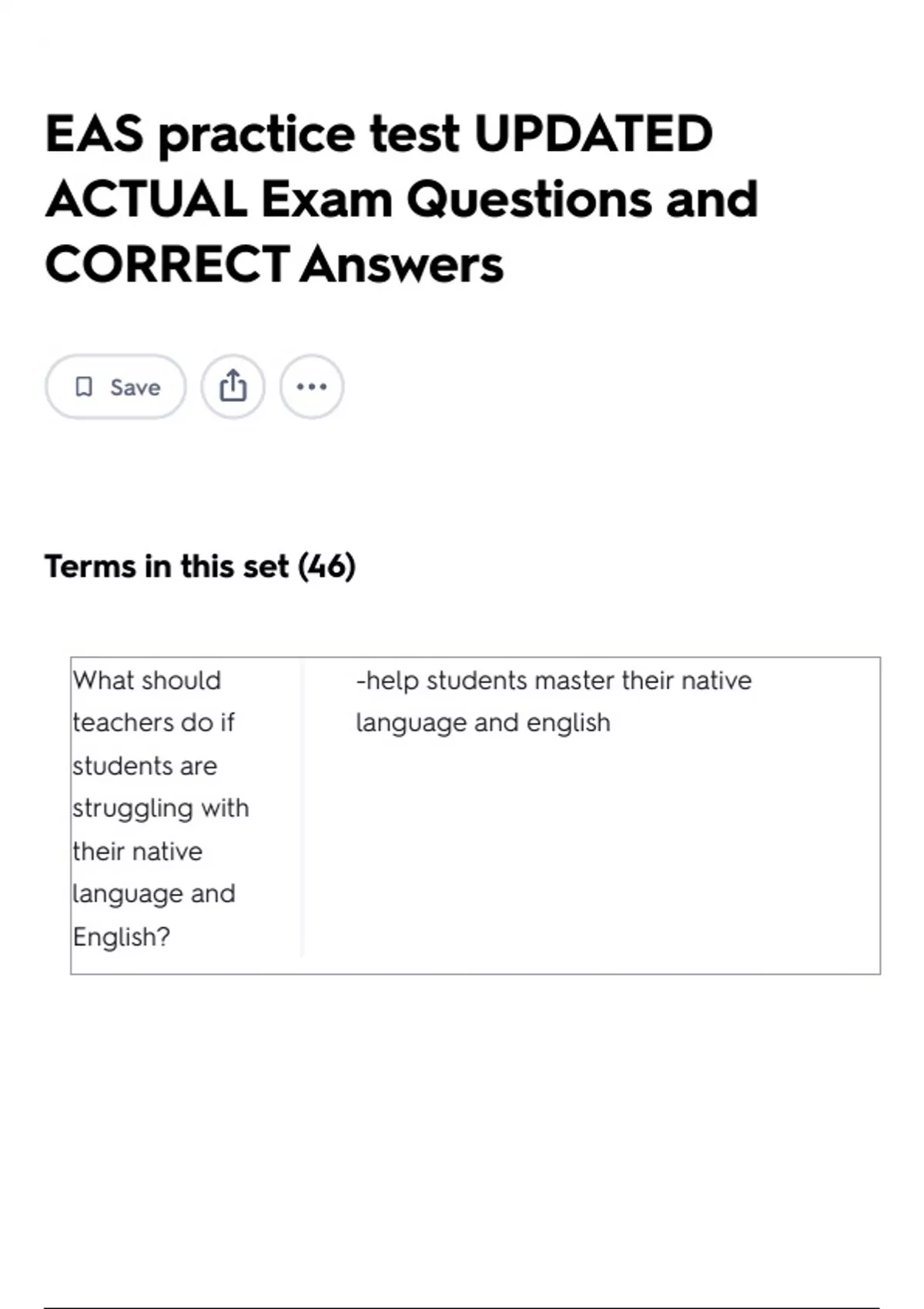Click the word EAS in the title
The width and height of the screenshot is (924, 1309).
click(x=95, y=134)
